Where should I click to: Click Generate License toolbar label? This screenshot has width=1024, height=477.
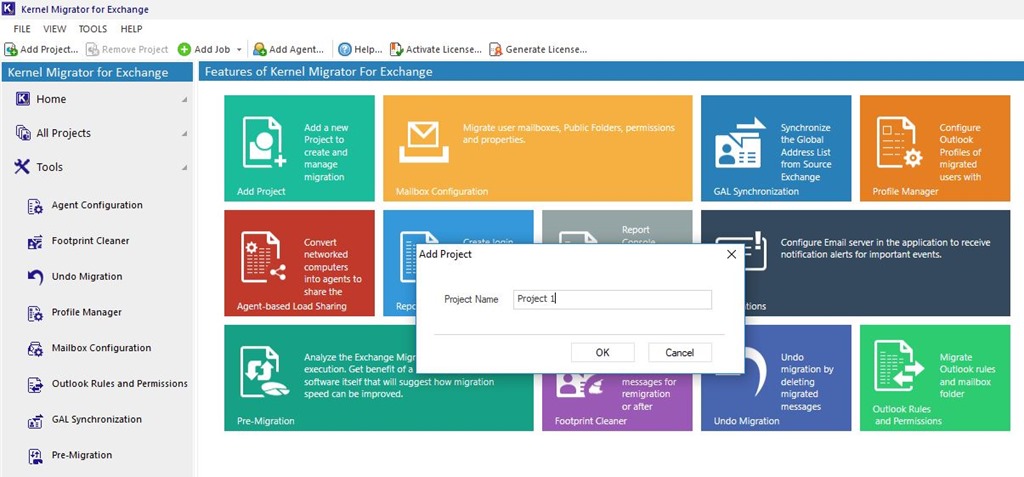point(546,50)
